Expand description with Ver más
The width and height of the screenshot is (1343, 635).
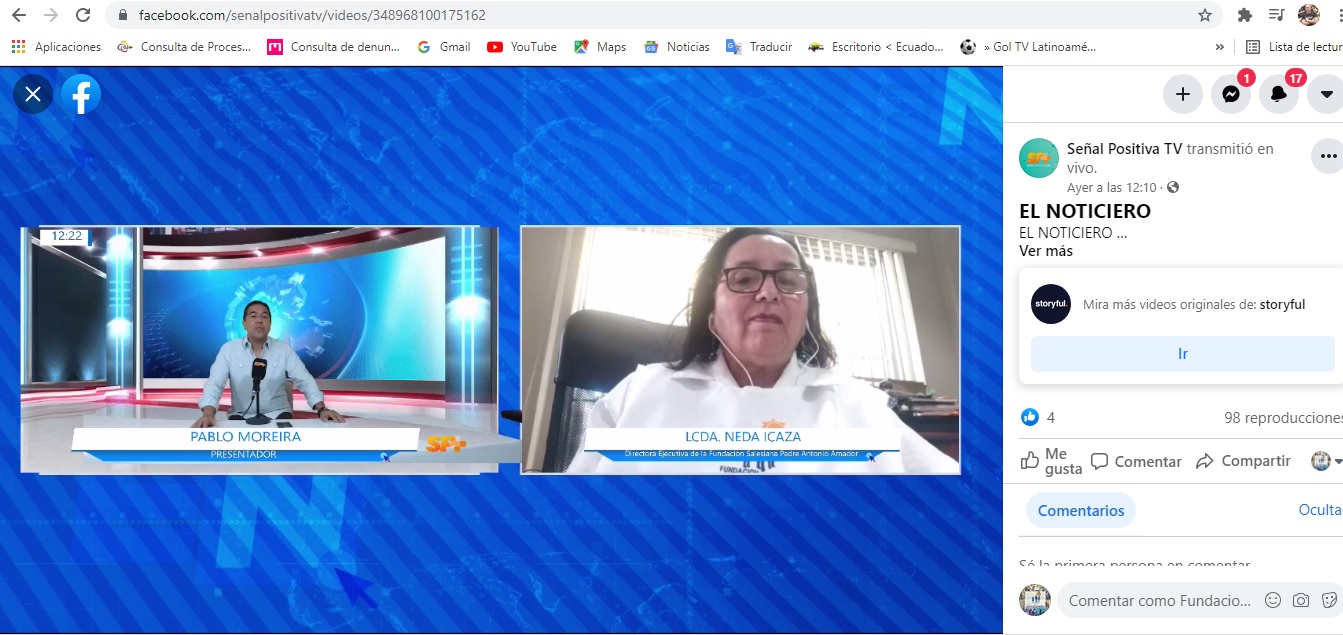point(1046,251)
